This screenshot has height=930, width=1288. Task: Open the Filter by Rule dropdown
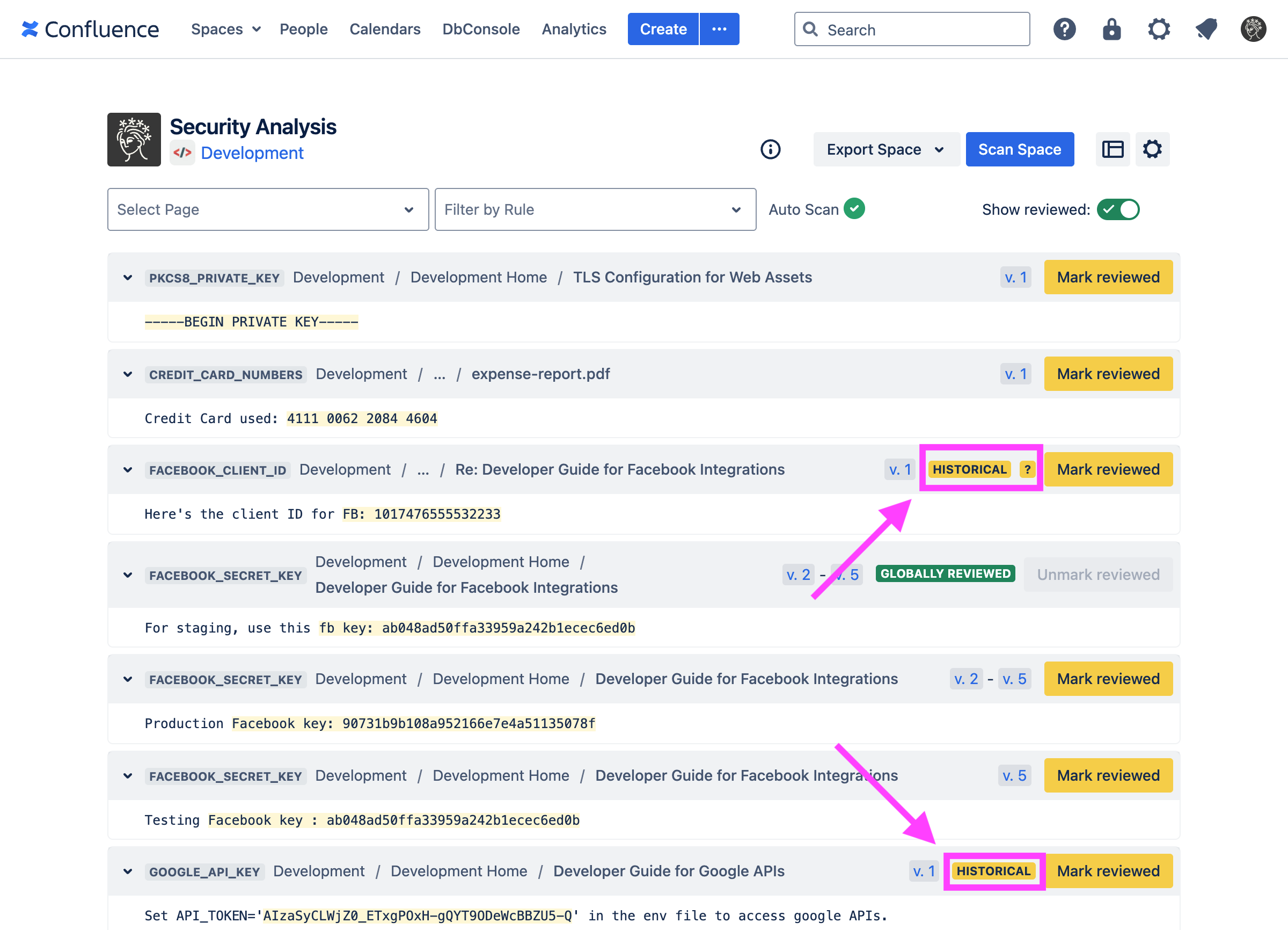[595, 209]
